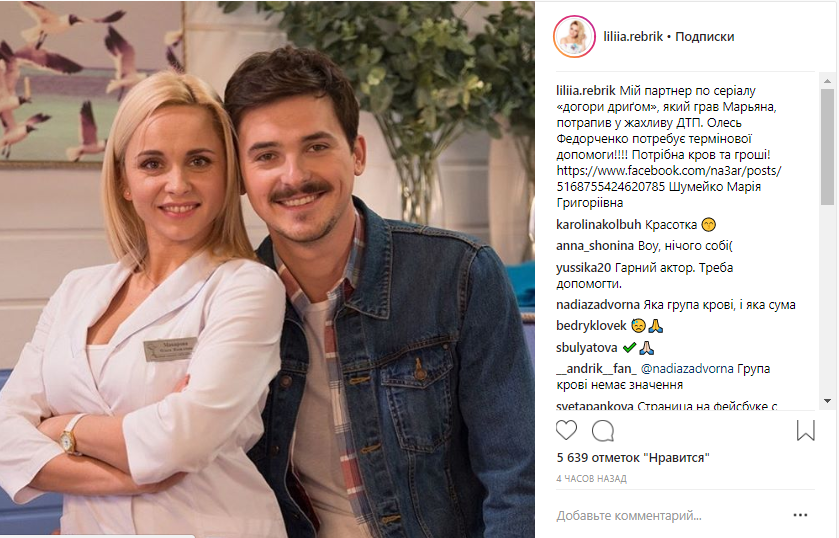This screenshot has height=538, width=839.
Task: View 5 639 likes list
Action: click(633, 458)
